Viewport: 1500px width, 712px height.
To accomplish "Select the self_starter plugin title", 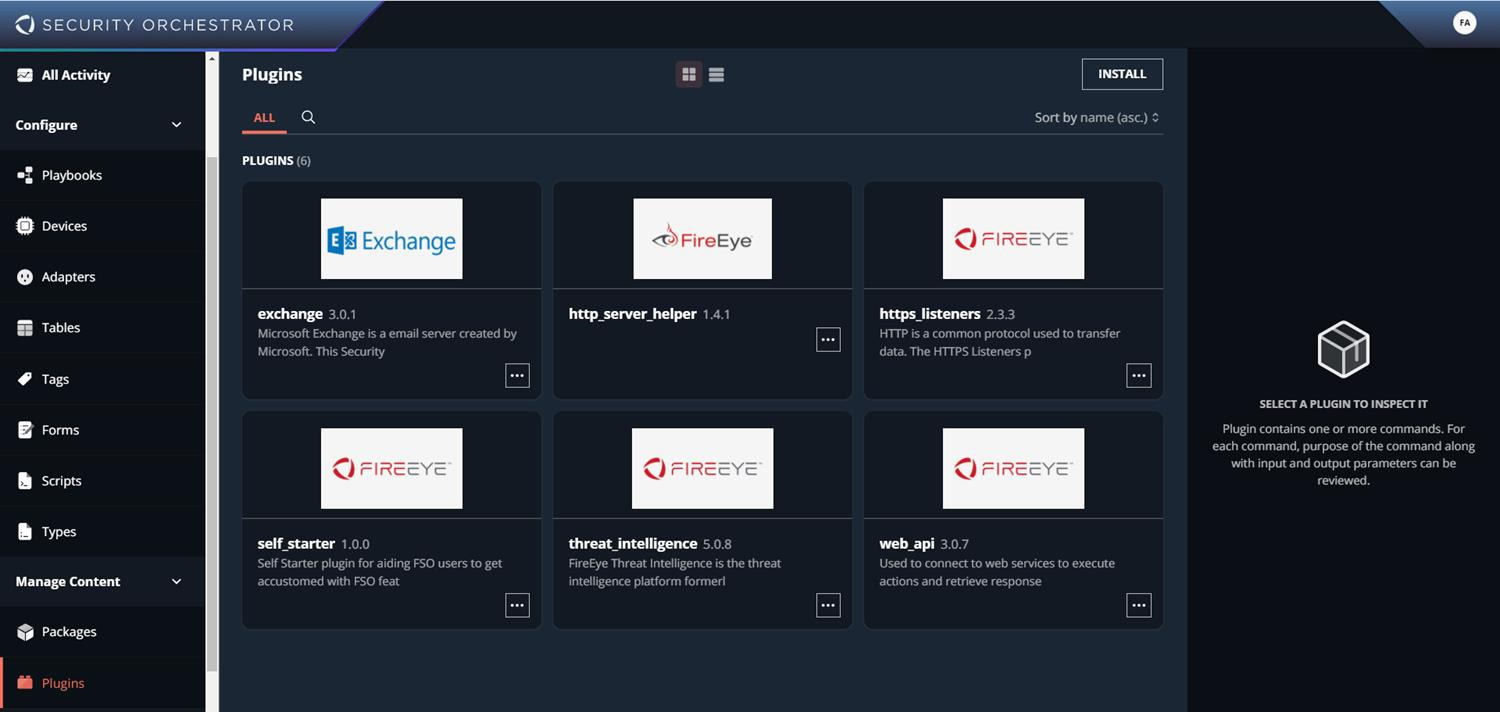I will pos(296,544).
